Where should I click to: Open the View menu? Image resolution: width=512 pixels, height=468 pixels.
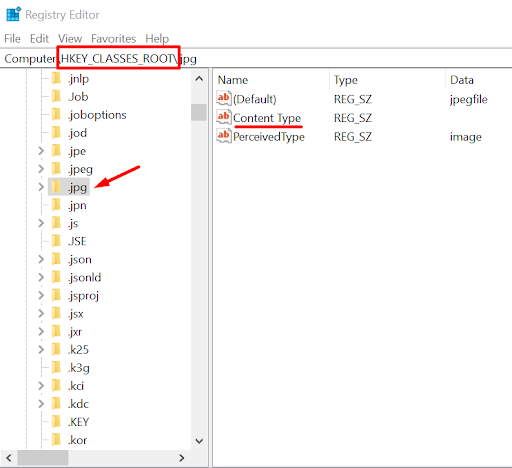(70, 39)
